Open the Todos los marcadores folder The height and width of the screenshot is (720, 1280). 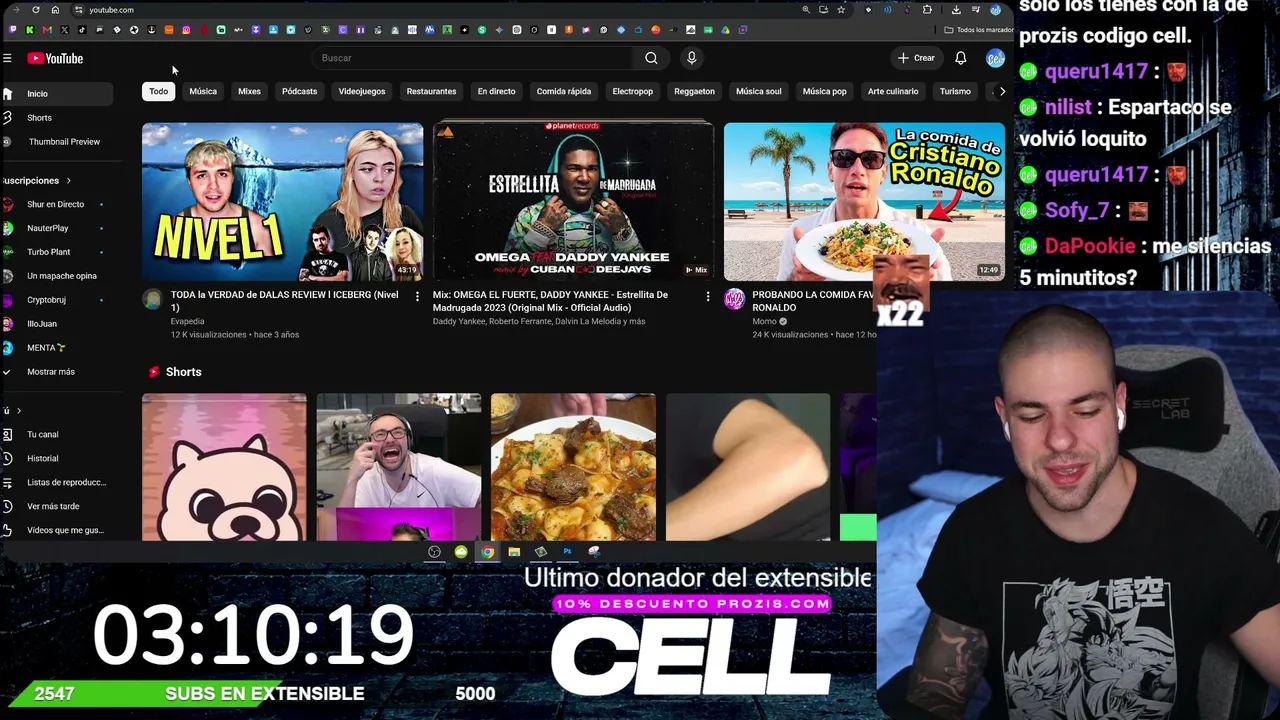pos(978,30)
